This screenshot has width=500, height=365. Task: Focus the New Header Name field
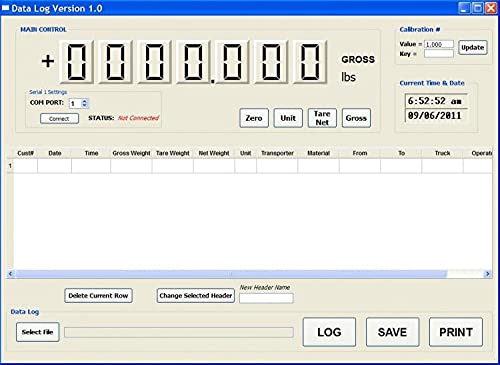click(x=266, y=298)
